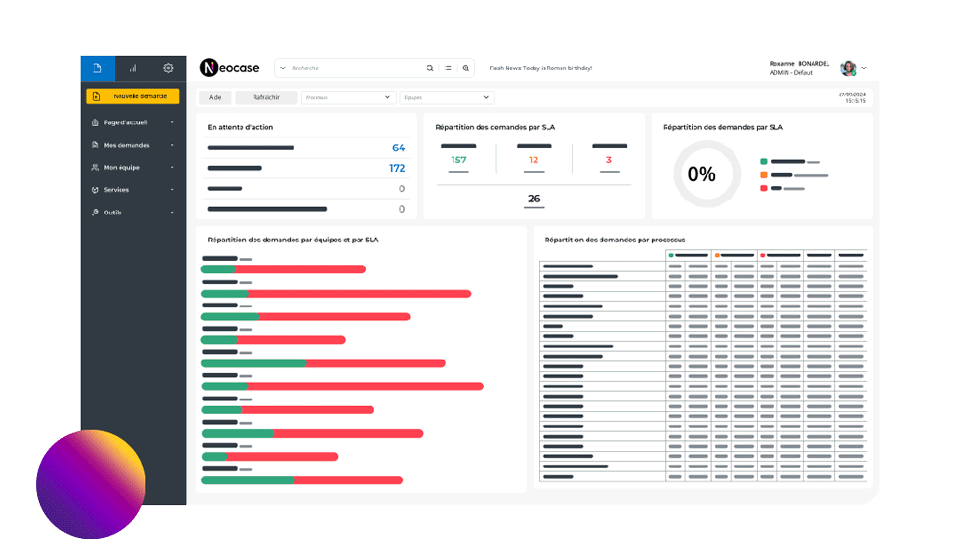This screenshot has height=560, width=960.
Task: Click the Roxanne BONARDEL user name
Action: [x=799, y=64]
